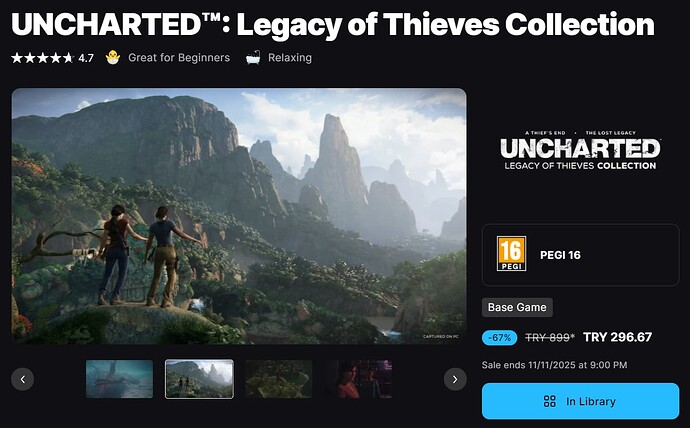Image resolution: width=690 pixels, height=428 pixels.
Task: Click the Relaxing tag label
Action: (290, 58)
